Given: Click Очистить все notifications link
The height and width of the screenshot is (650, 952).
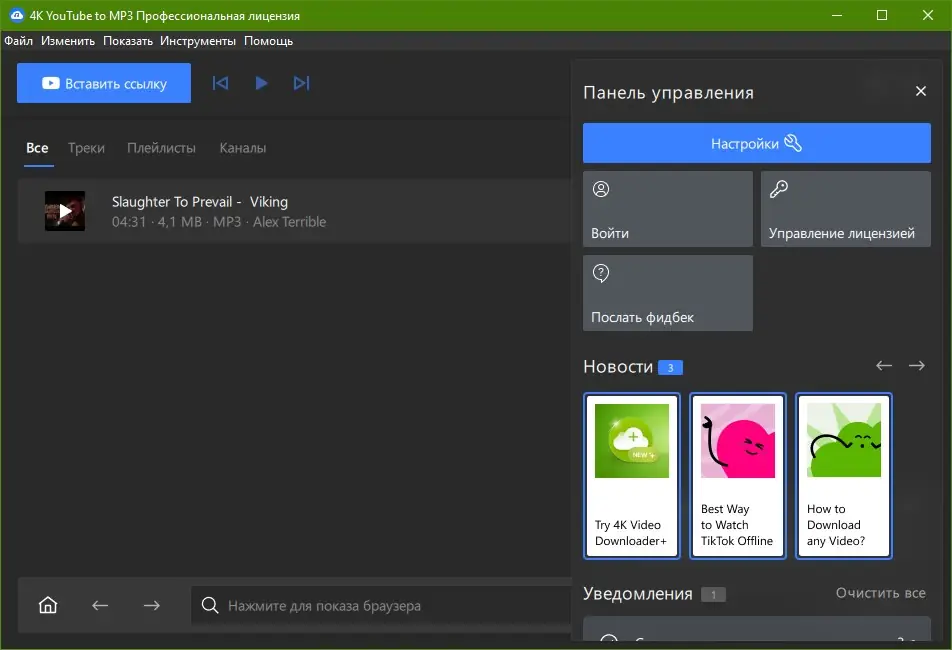Looking at the screenshot, I should tap(880, 593).
